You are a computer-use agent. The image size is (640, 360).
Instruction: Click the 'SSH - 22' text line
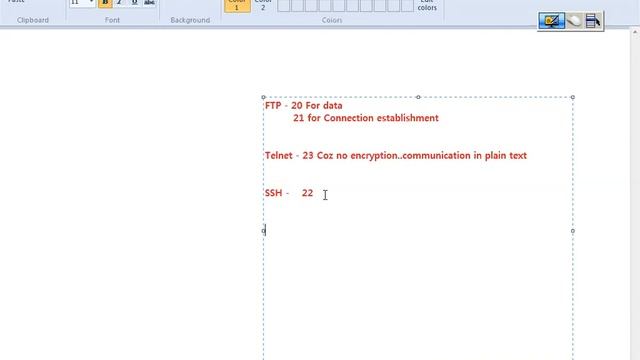[289, 193]
